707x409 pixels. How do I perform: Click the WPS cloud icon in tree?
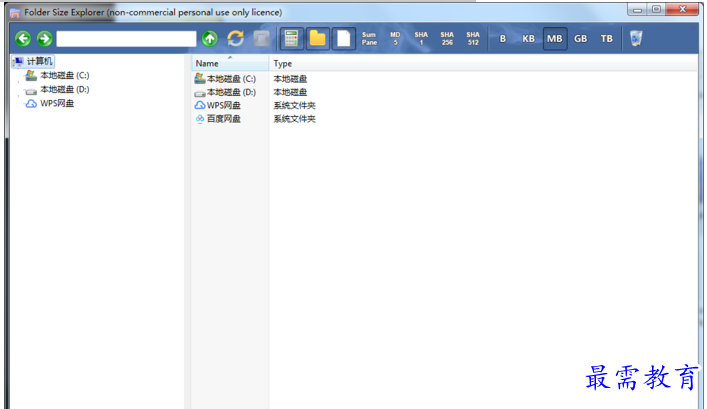[31, 104]
